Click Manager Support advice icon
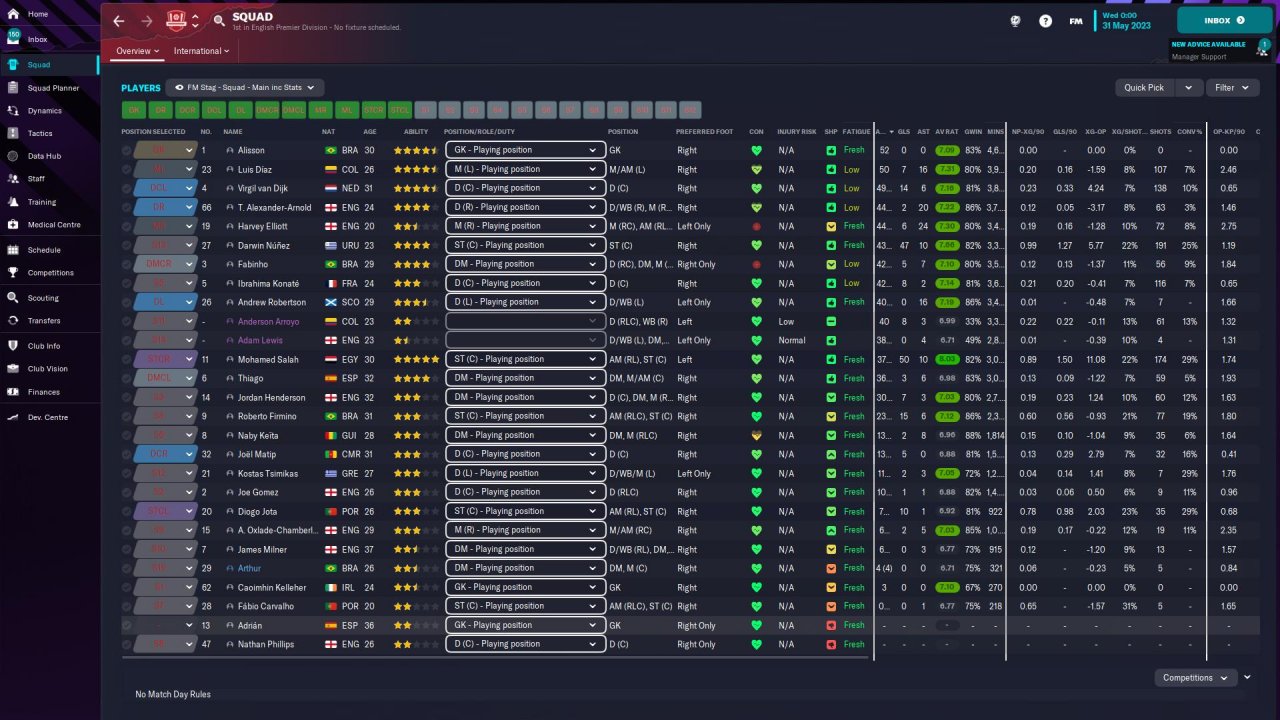The height and width of the screenshot is (720, 1280). (x=1264, y=47)
